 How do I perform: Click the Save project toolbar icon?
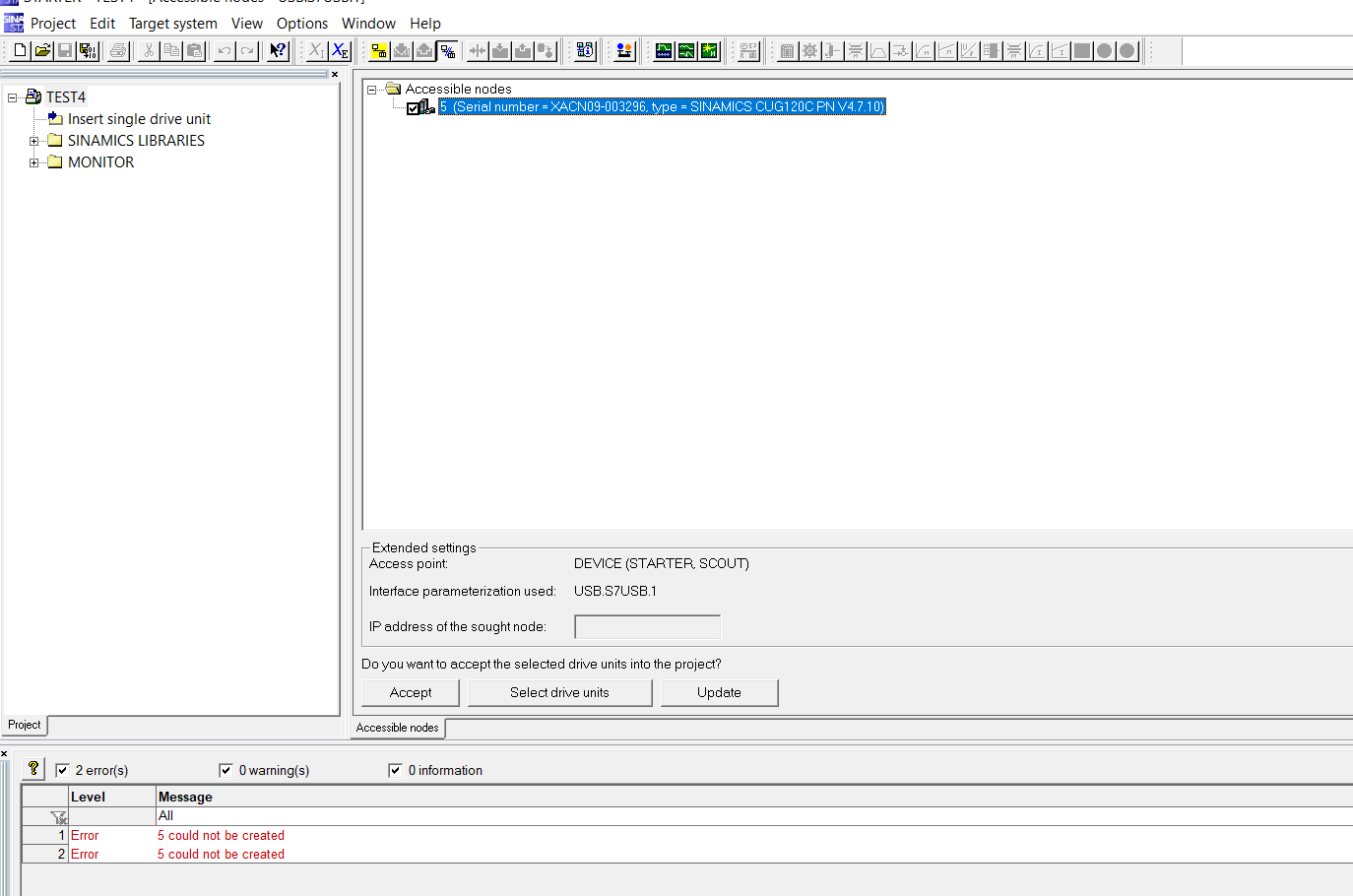click(65, 50)
